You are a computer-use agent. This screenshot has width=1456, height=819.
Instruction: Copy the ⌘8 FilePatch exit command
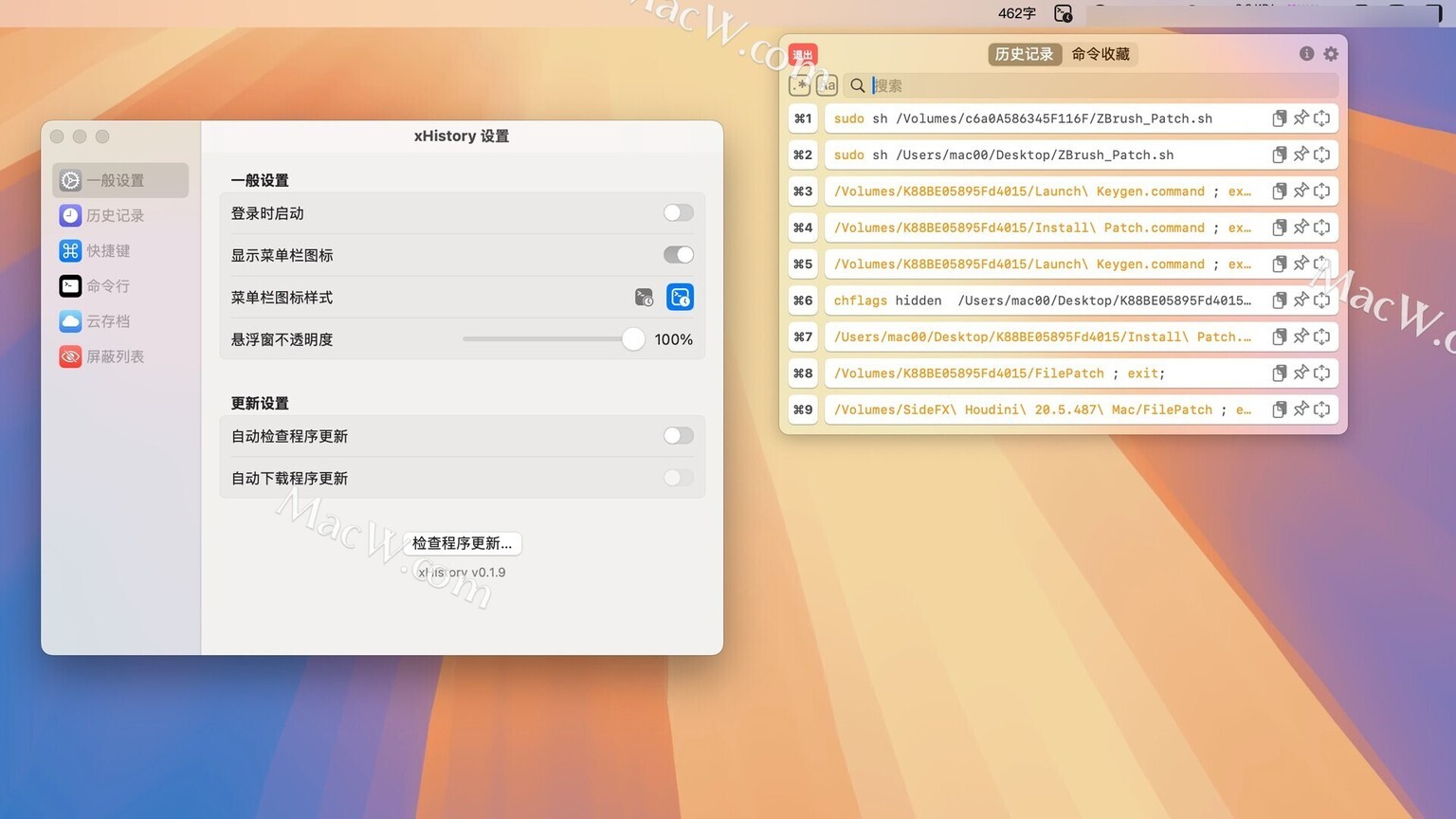[x=1279, y=373]
